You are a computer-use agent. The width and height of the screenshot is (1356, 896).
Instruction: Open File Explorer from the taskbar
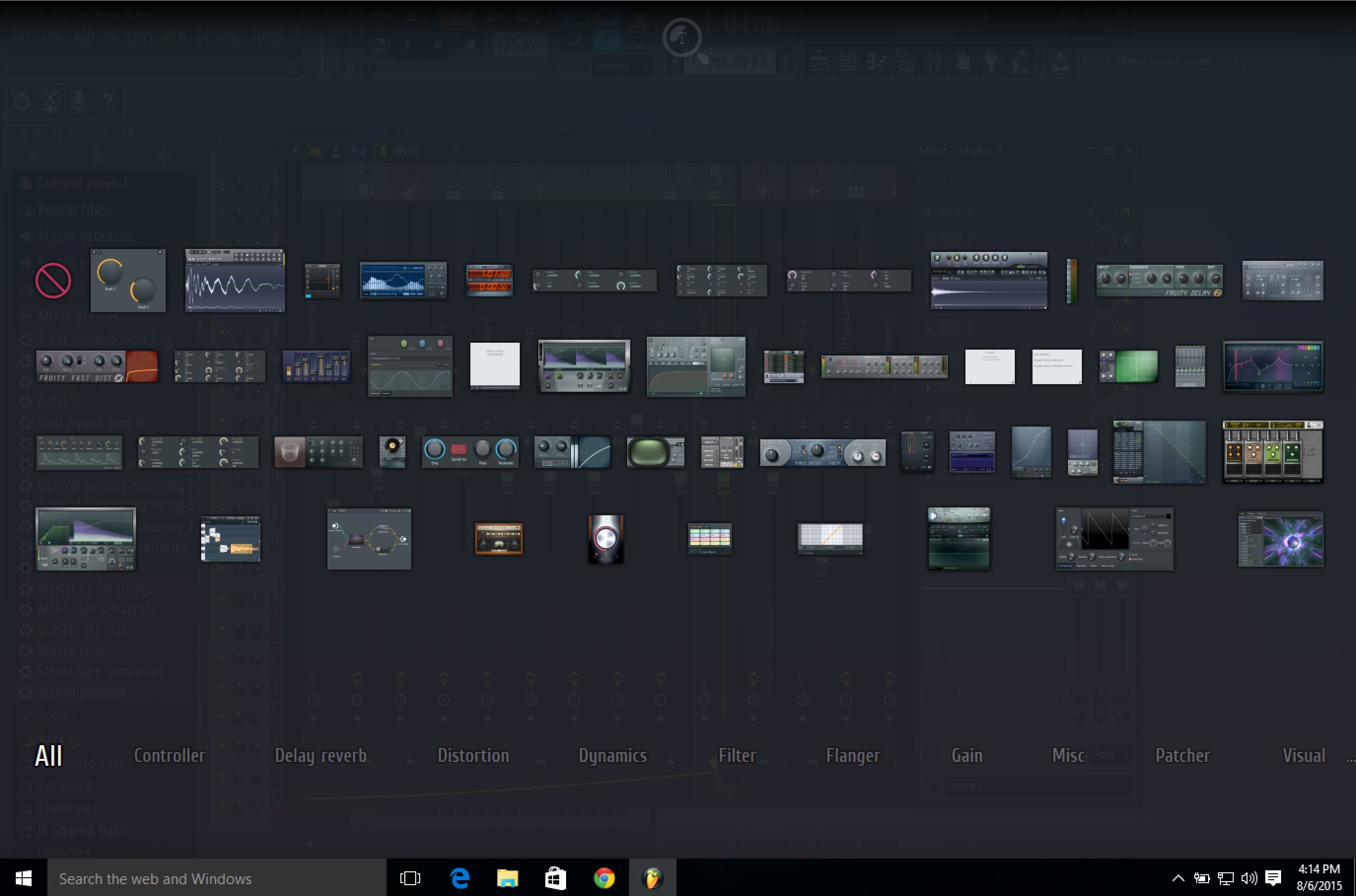507,878
